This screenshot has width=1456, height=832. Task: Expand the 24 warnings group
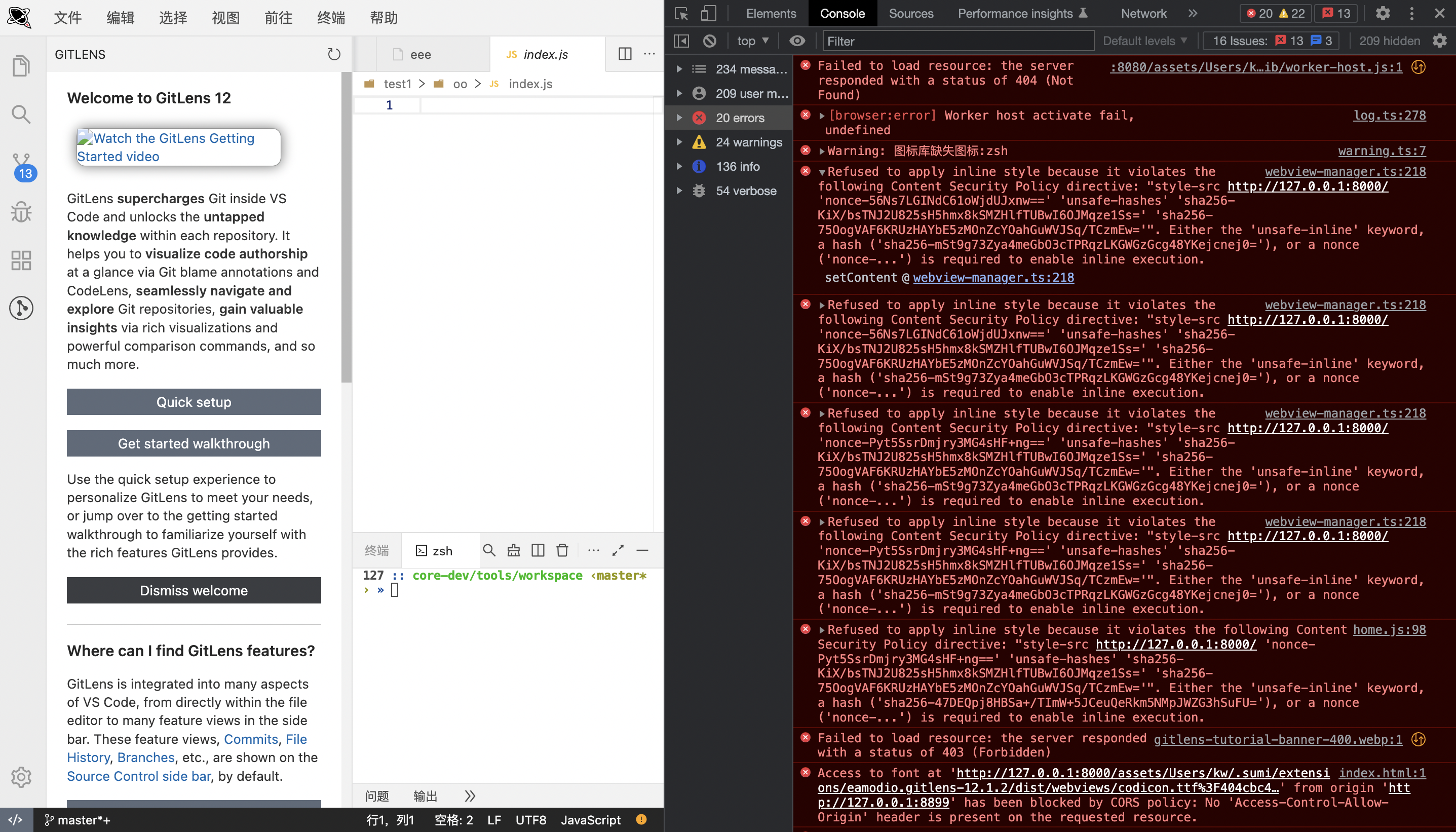click(679, 142)
